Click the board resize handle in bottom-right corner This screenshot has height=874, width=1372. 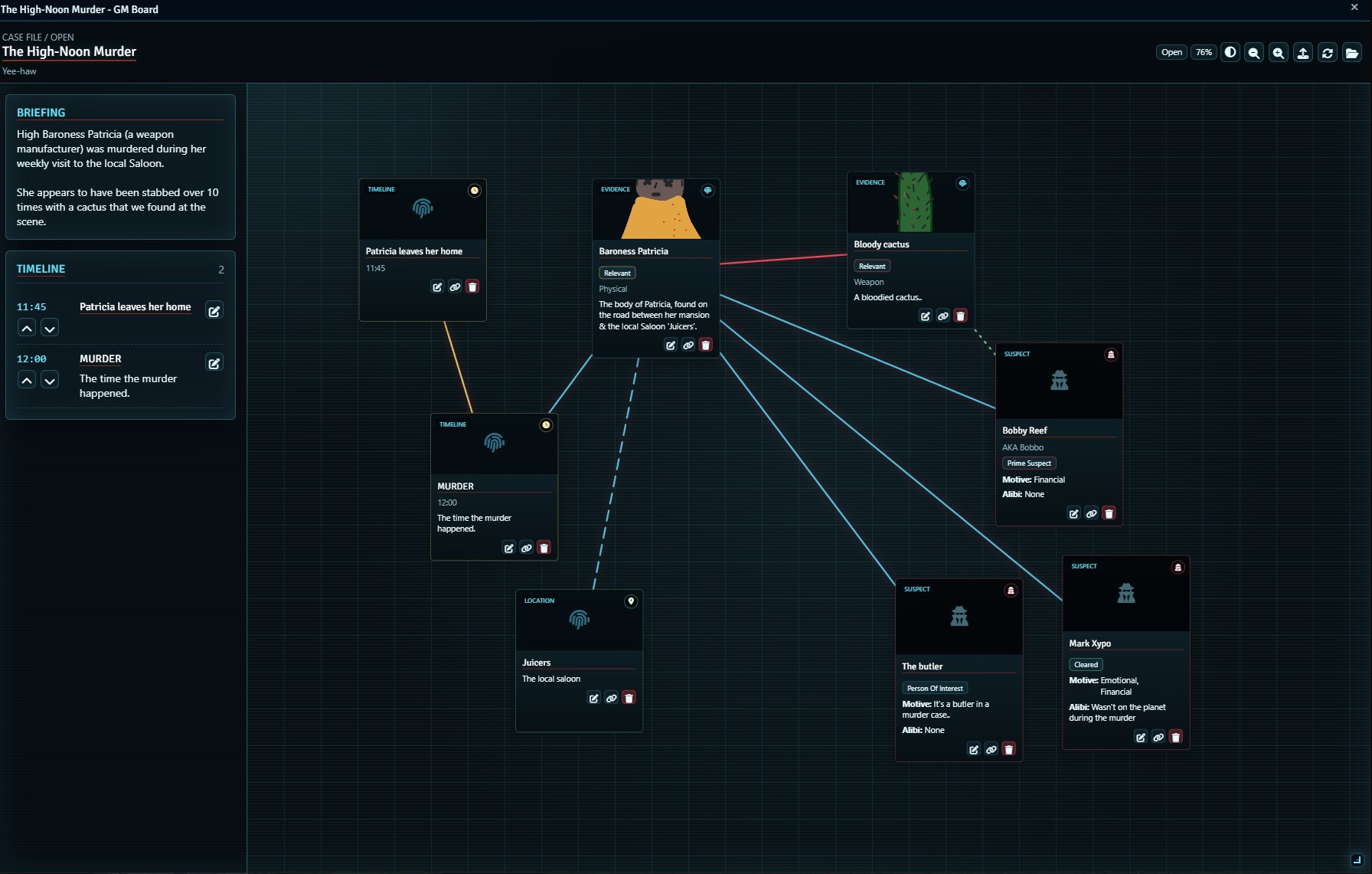point(1357,859)
